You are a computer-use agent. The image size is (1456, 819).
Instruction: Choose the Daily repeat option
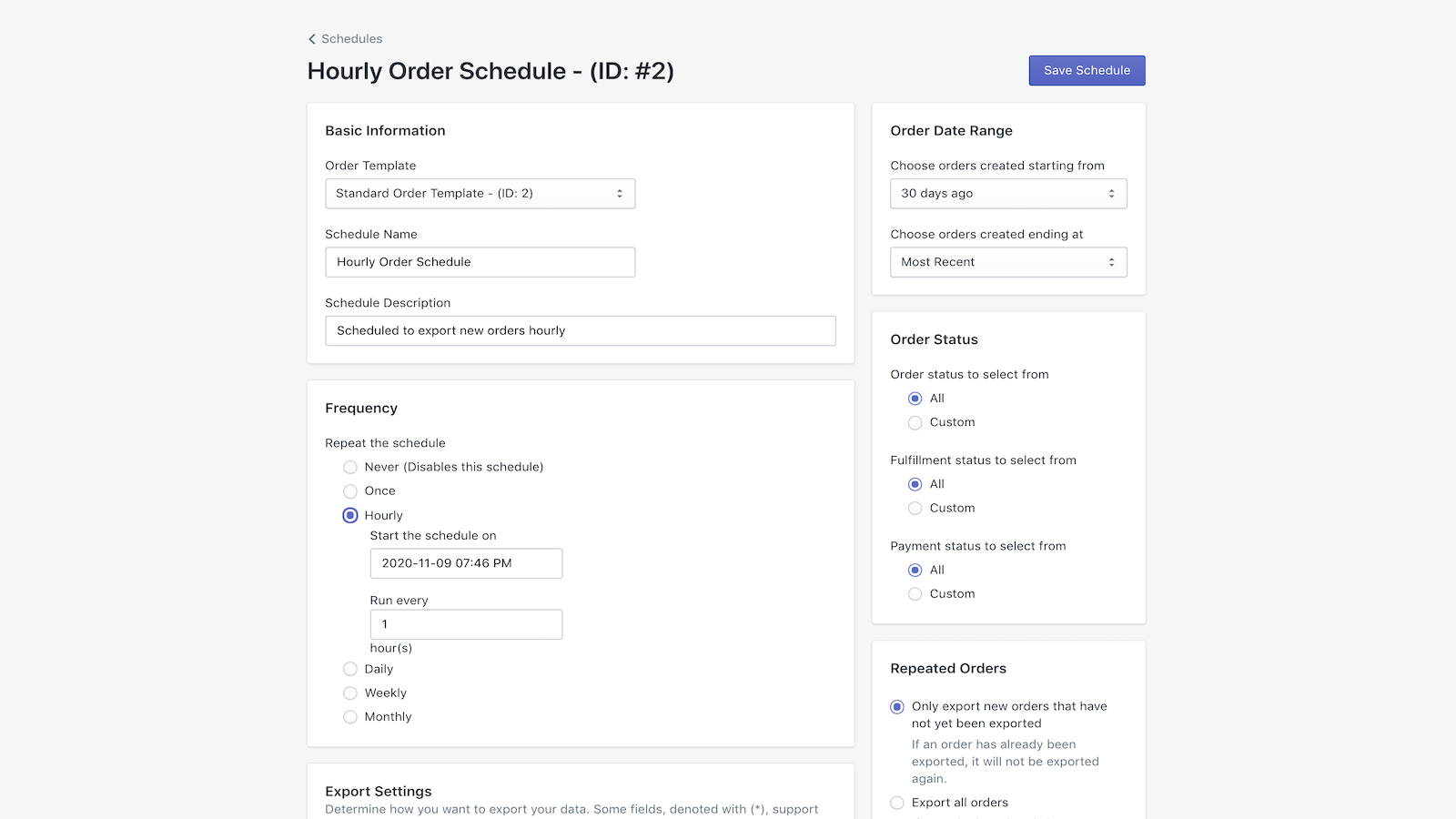tap(350, 670)
